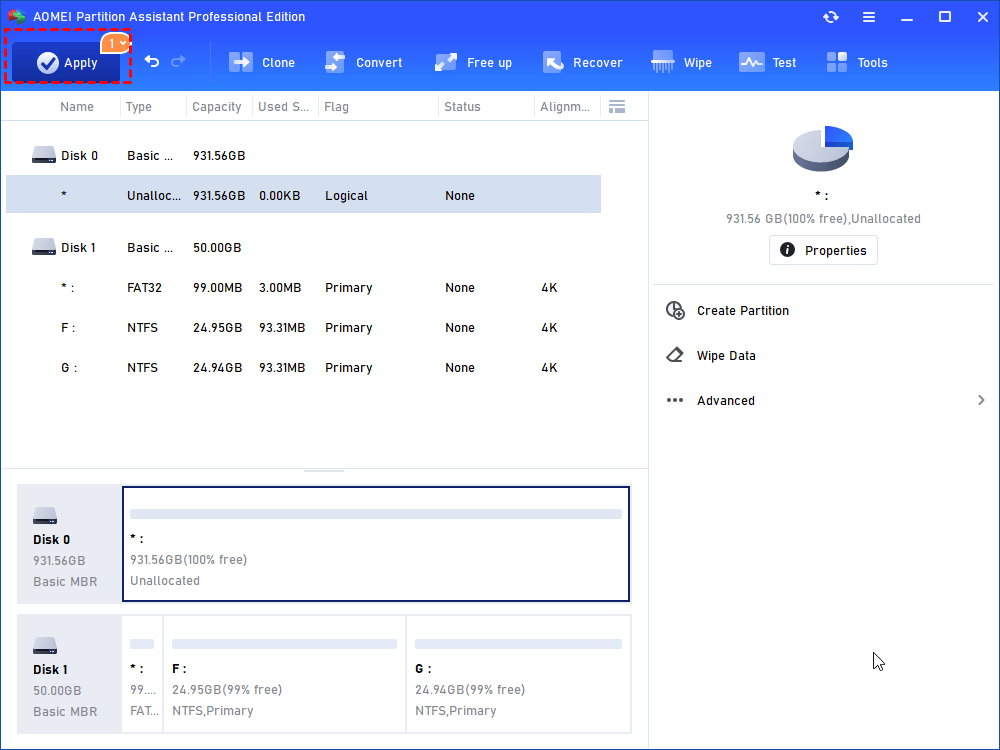Image resolution: width=1000 pixels, height=750 pixels.
Task: Select the Unallocated 931.56GB block in disk map
Action: coord(376,543)
